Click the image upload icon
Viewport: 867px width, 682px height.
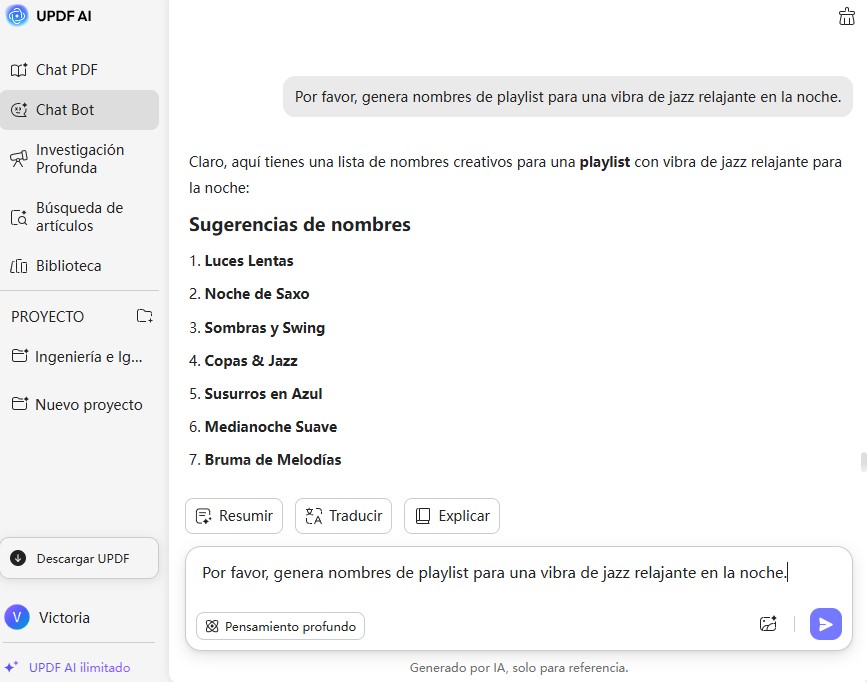pyautogui.click(x=768, y=624)
